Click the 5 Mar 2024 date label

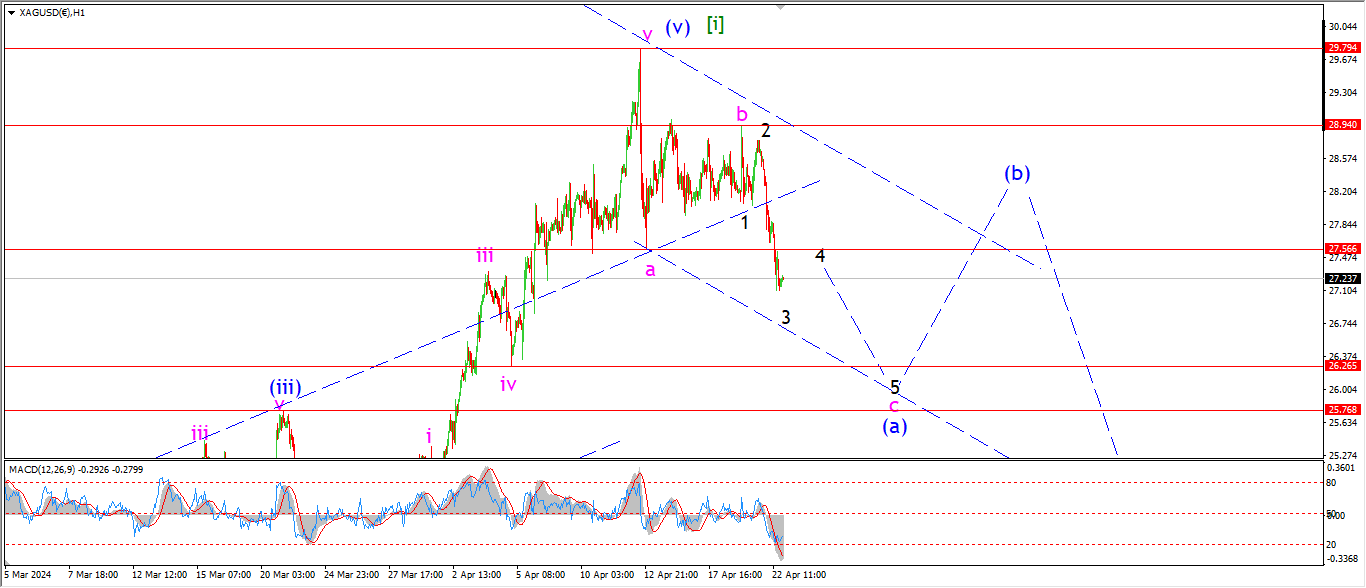27,575
